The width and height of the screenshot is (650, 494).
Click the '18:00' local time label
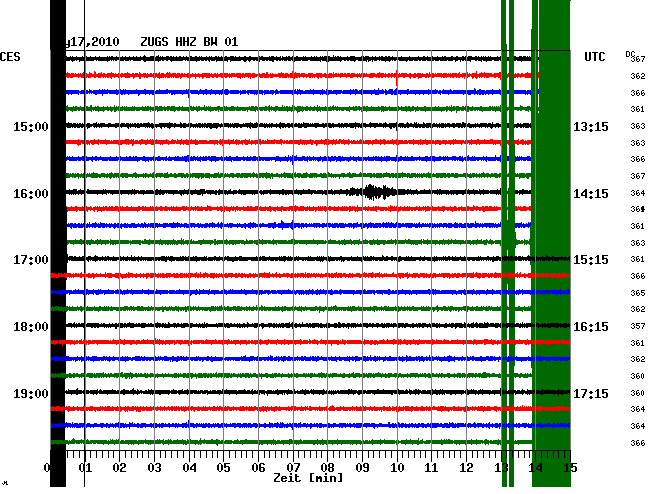coord(31,327)
